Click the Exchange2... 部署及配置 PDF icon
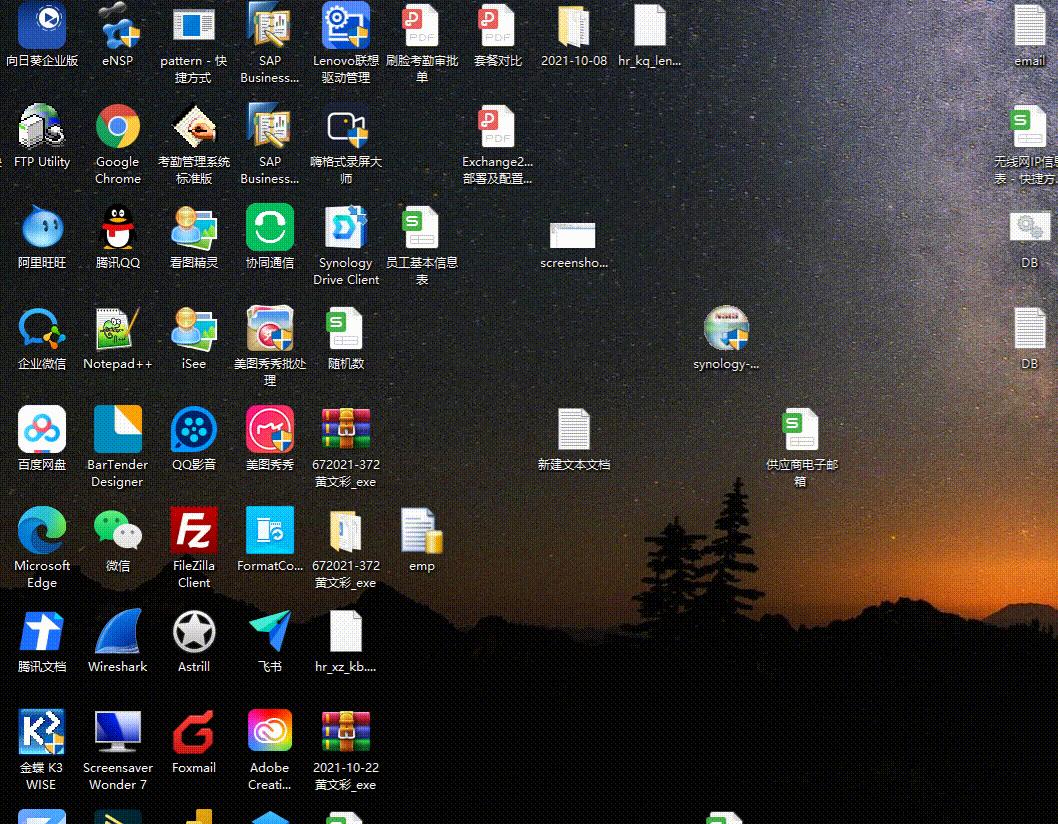 pyautogui.click(x=497, y=126)
